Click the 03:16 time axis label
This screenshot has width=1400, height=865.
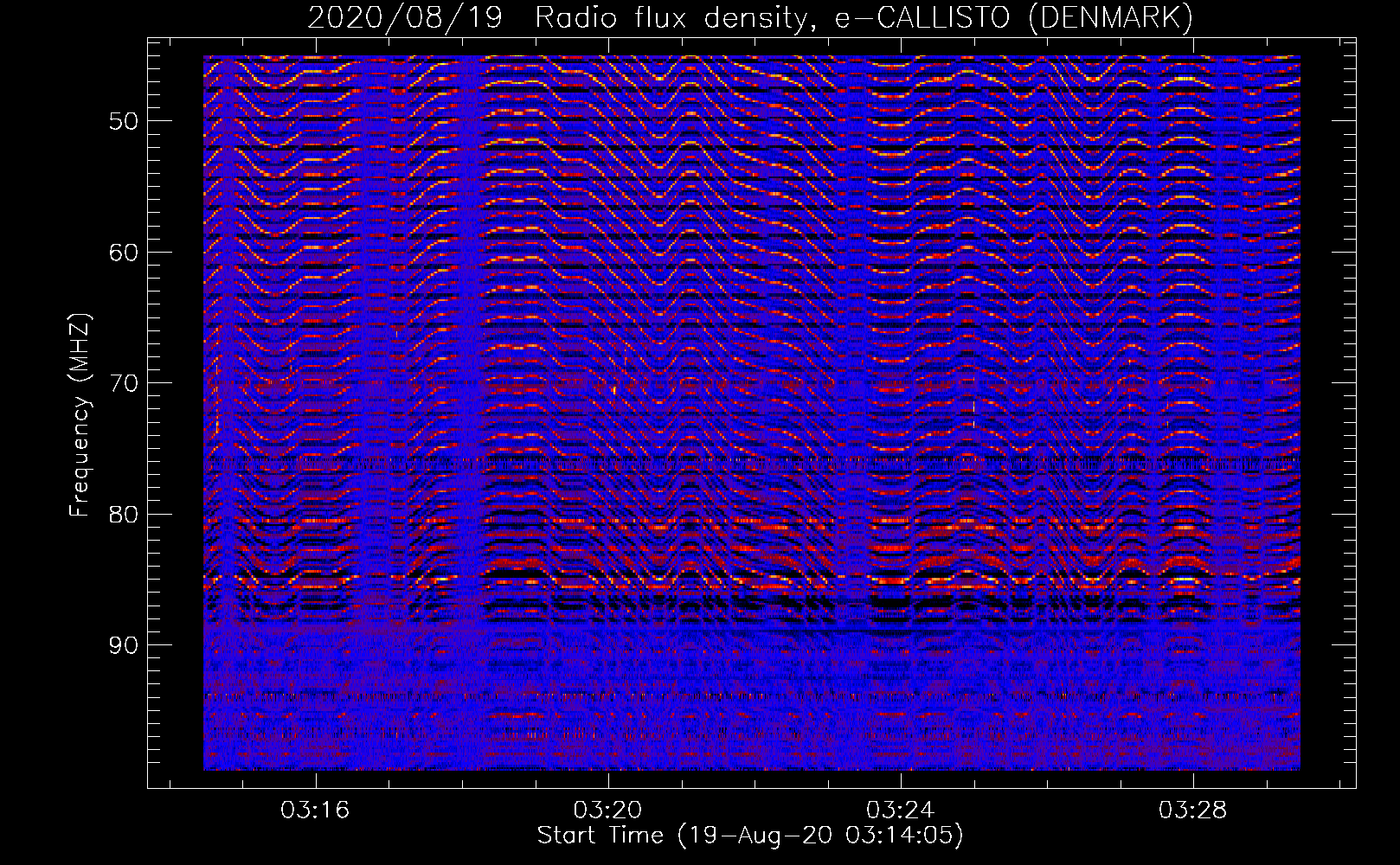(x=315, y=810)
